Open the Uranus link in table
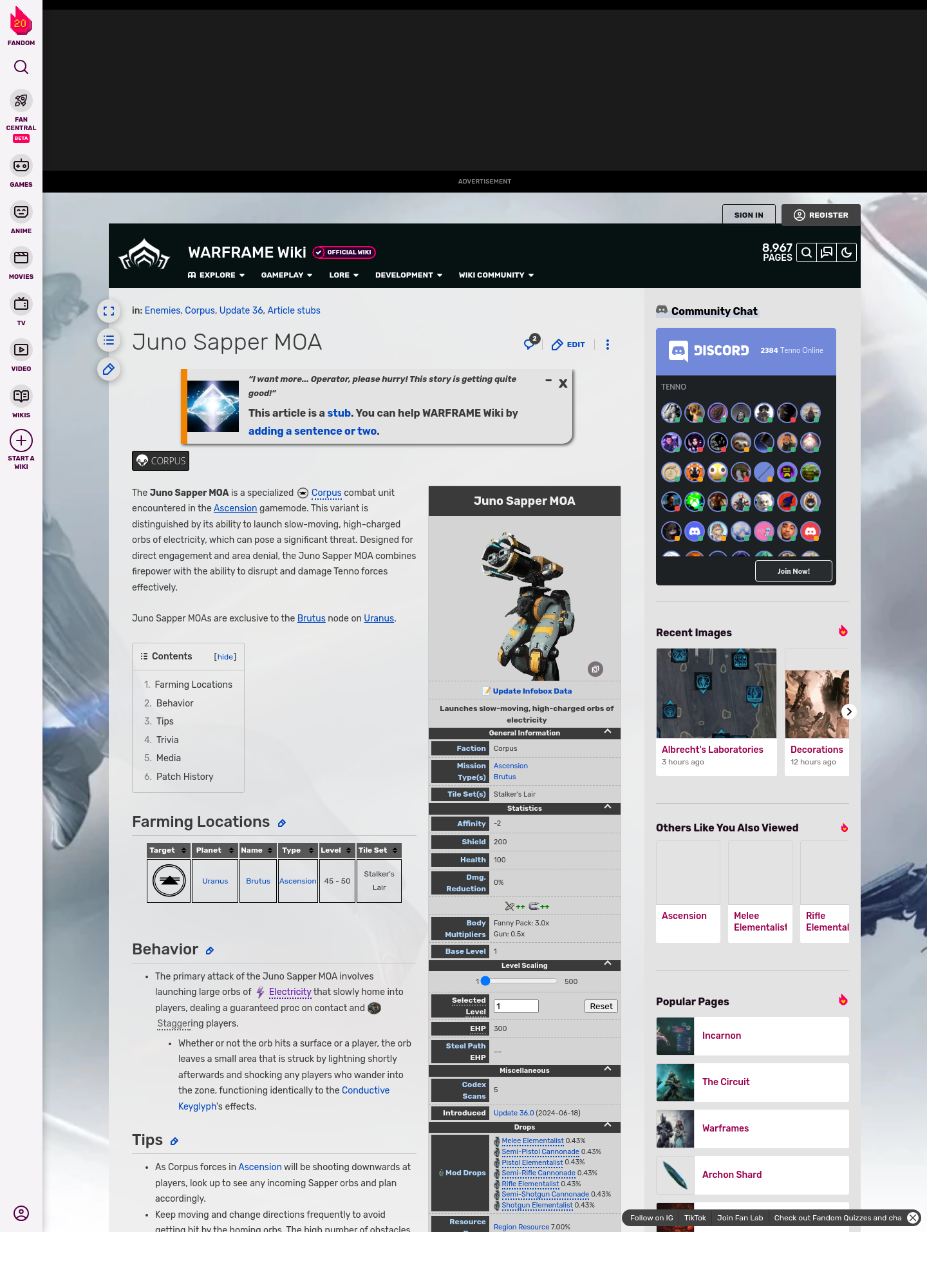 click(x=215, y=882)
